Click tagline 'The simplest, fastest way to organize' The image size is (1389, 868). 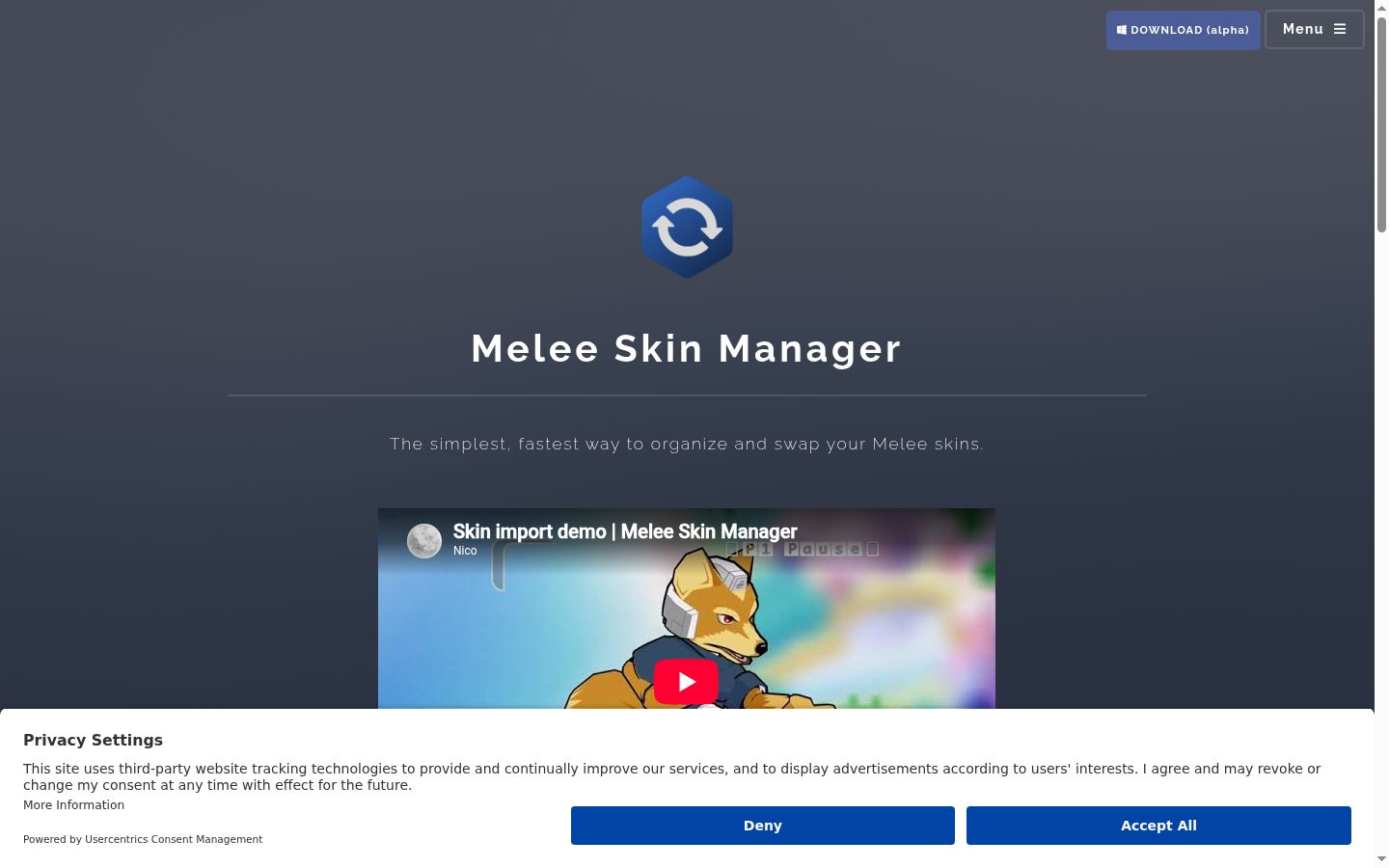coord(559,444)
